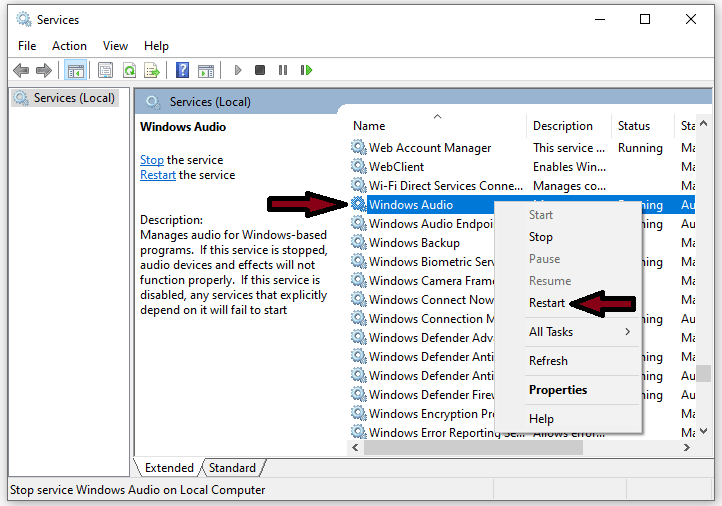Open the Help menu
Image resolution: width=722 pixels, height=506 pixels.
[156, 46]
